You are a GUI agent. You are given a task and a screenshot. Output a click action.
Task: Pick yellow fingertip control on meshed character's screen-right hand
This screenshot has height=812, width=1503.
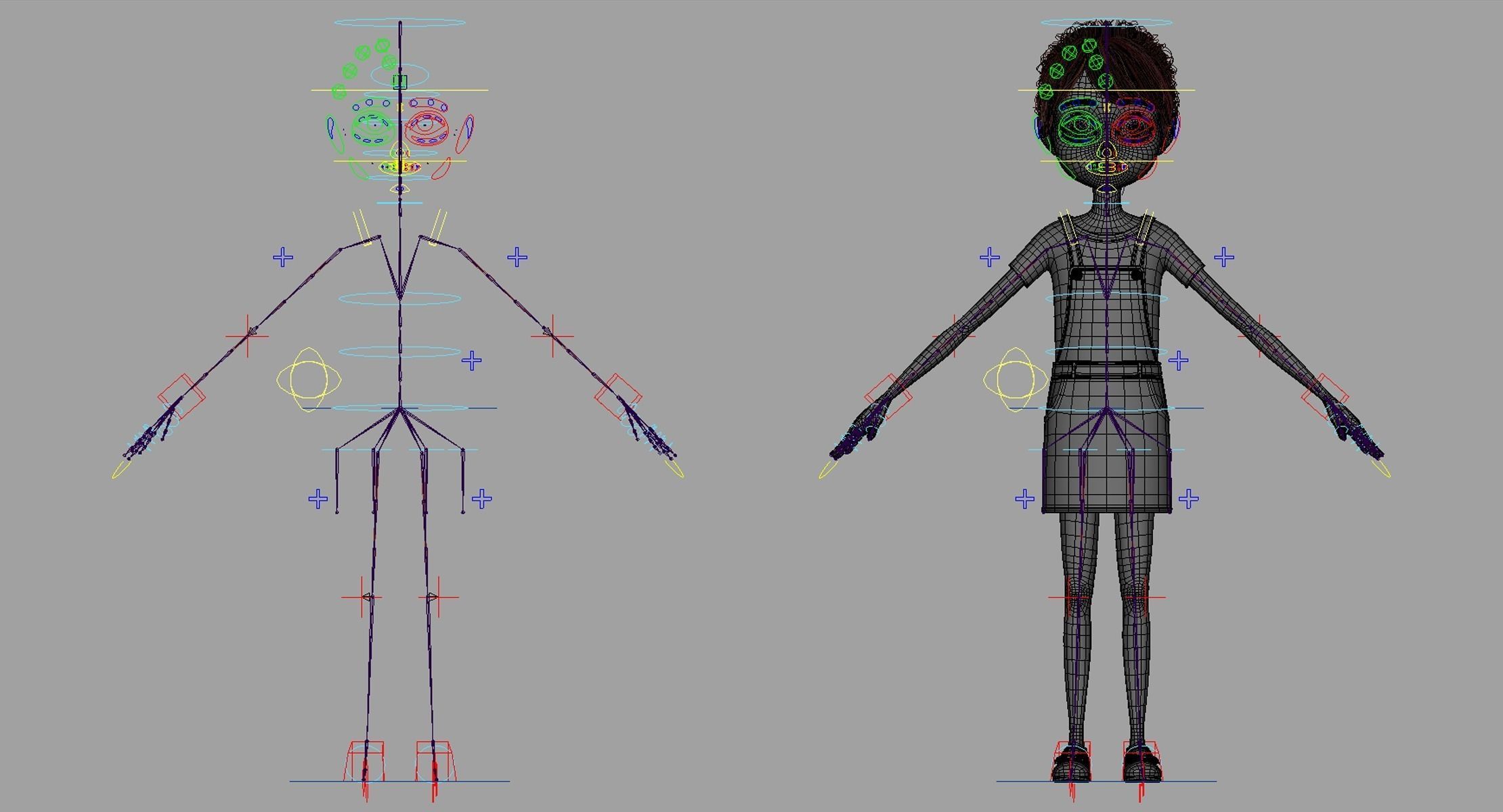[1382, 469]
